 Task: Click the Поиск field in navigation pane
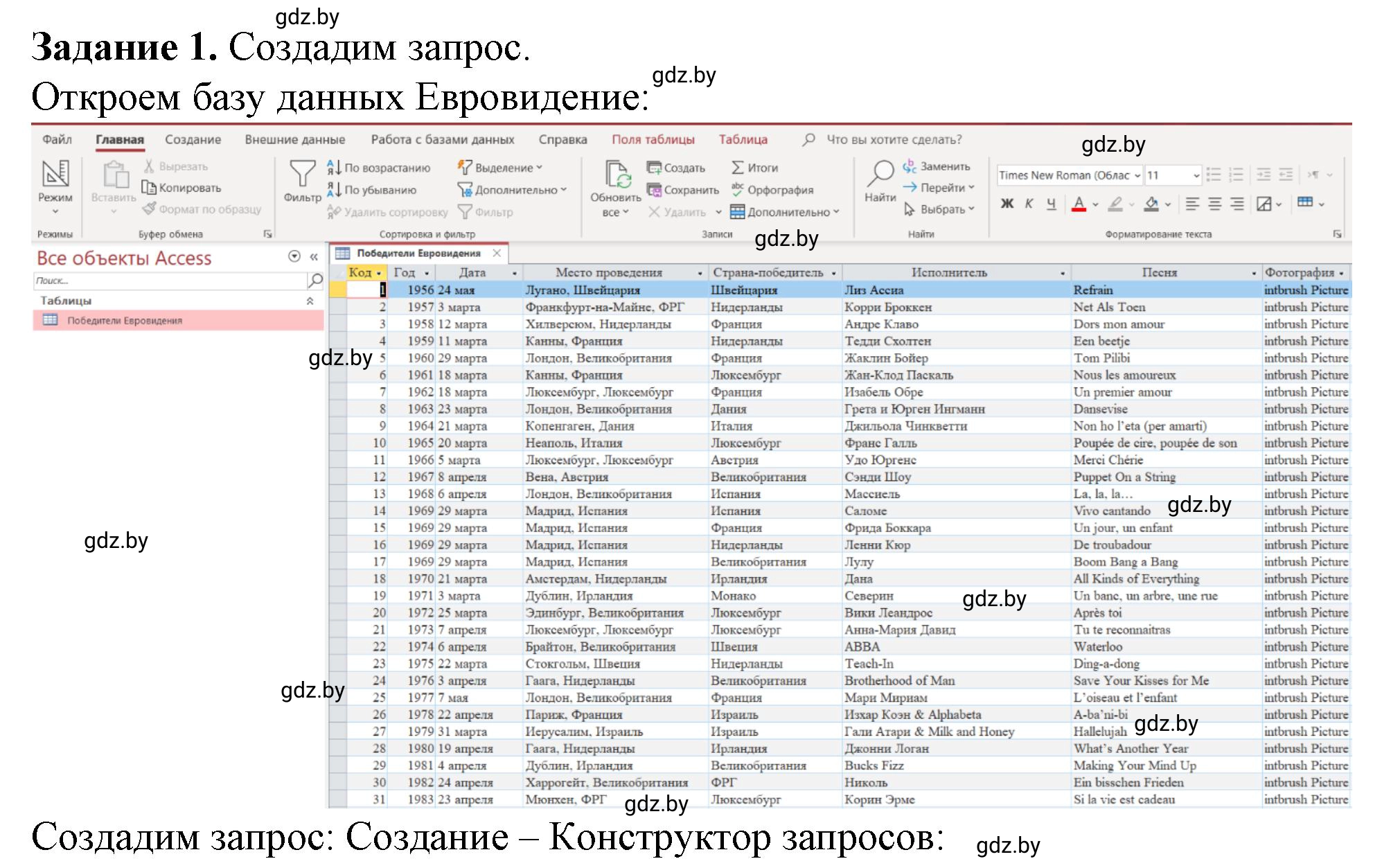(170, 281)
